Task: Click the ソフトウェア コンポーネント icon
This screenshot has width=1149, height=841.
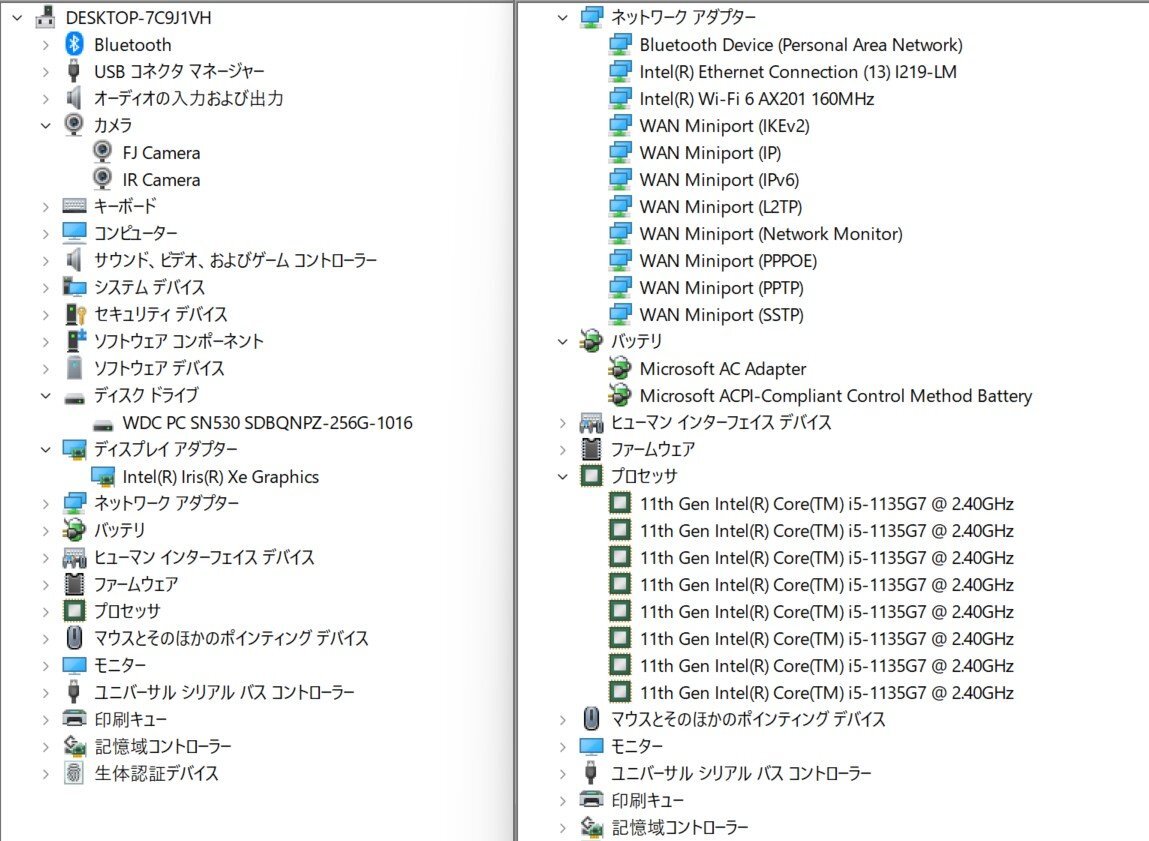Action: [75, 341]
